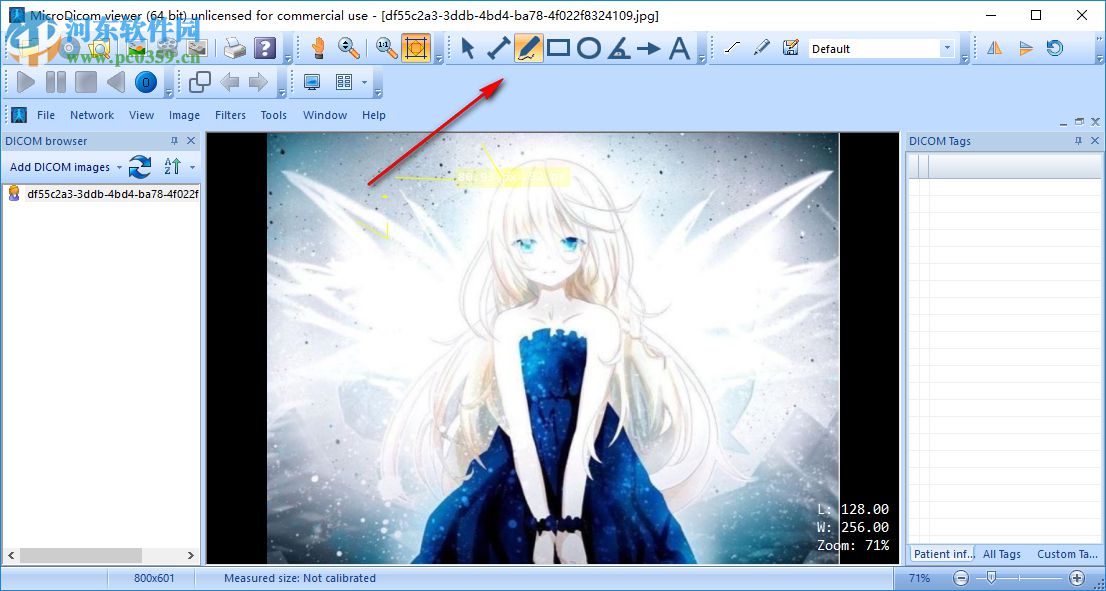
Task: Click zoom in plus button
Action: point(1076,578)
